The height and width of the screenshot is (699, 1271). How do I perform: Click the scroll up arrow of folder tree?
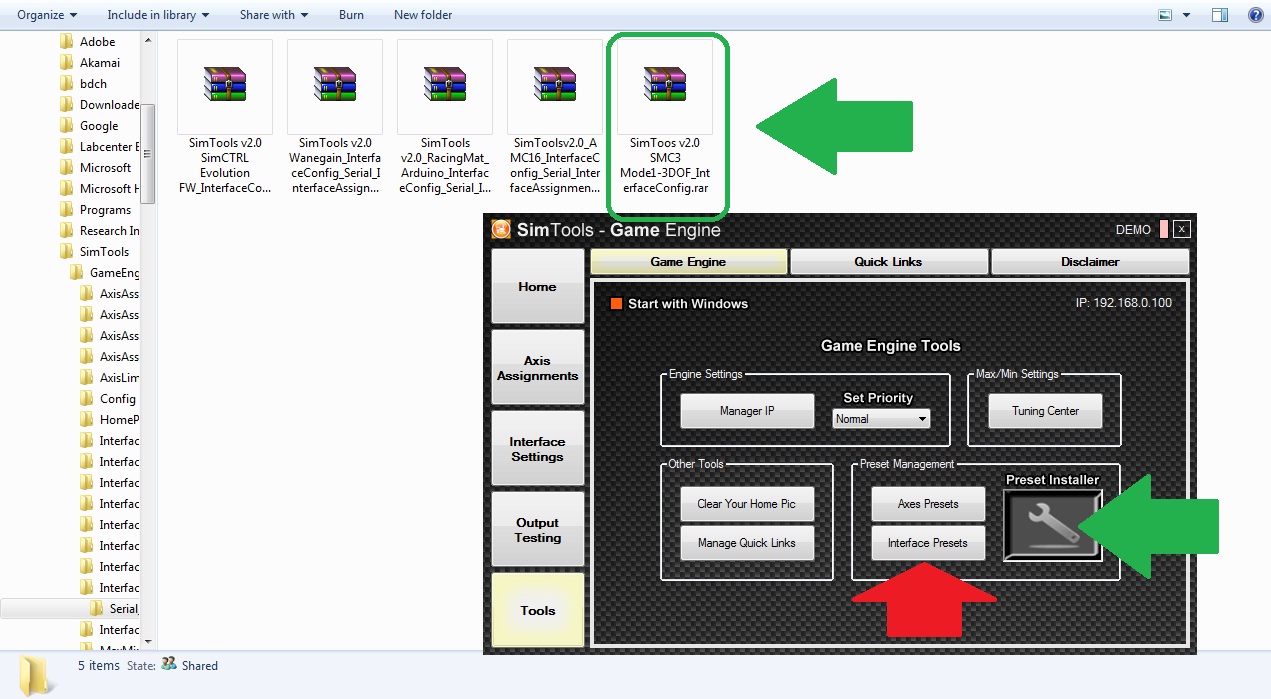coord(148,40)
